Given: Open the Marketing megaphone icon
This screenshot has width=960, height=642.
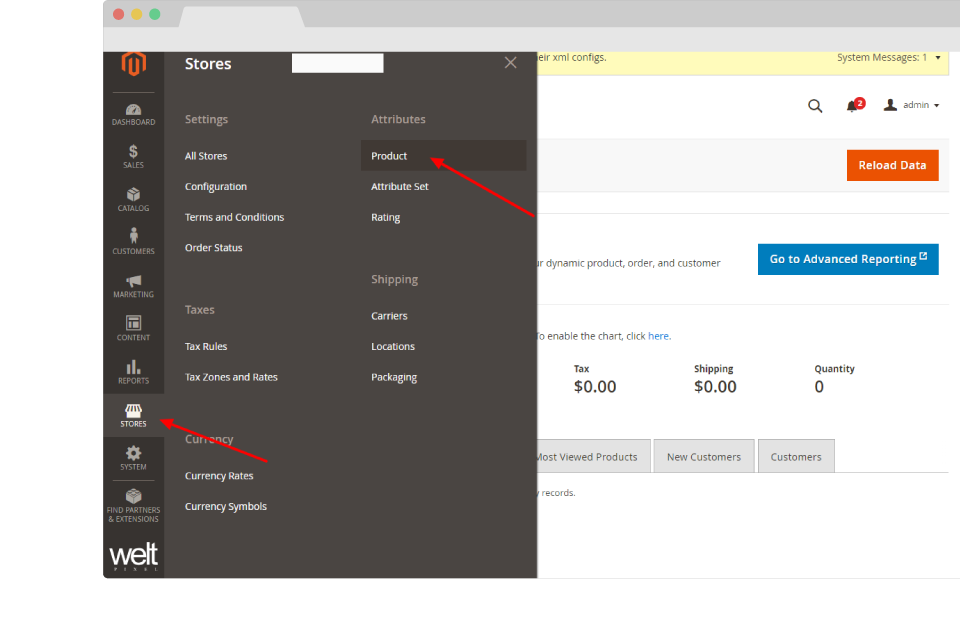Looking at the screenshot, I should [x=133, y=286].
